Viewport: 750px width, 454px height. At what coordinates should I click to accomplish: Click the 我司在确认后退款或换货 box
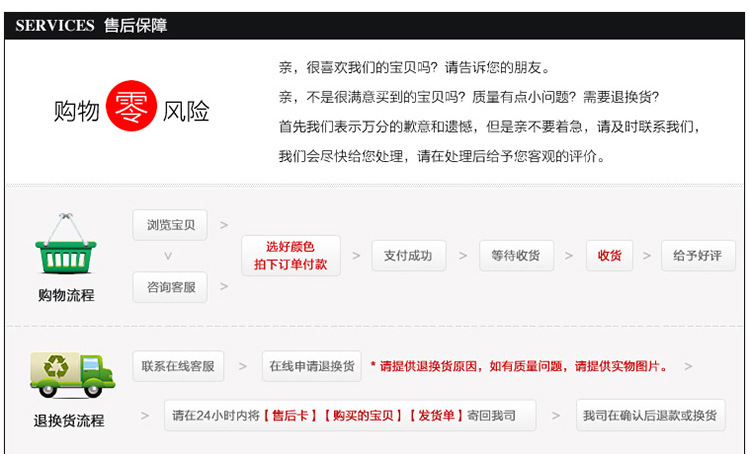[651, 415]
